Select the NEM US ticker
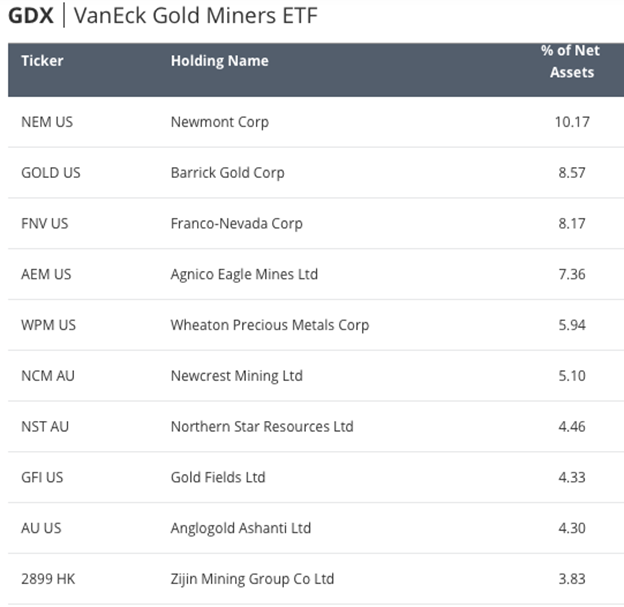Viewport: 624px width, 607px height. (x=47, y=122)
